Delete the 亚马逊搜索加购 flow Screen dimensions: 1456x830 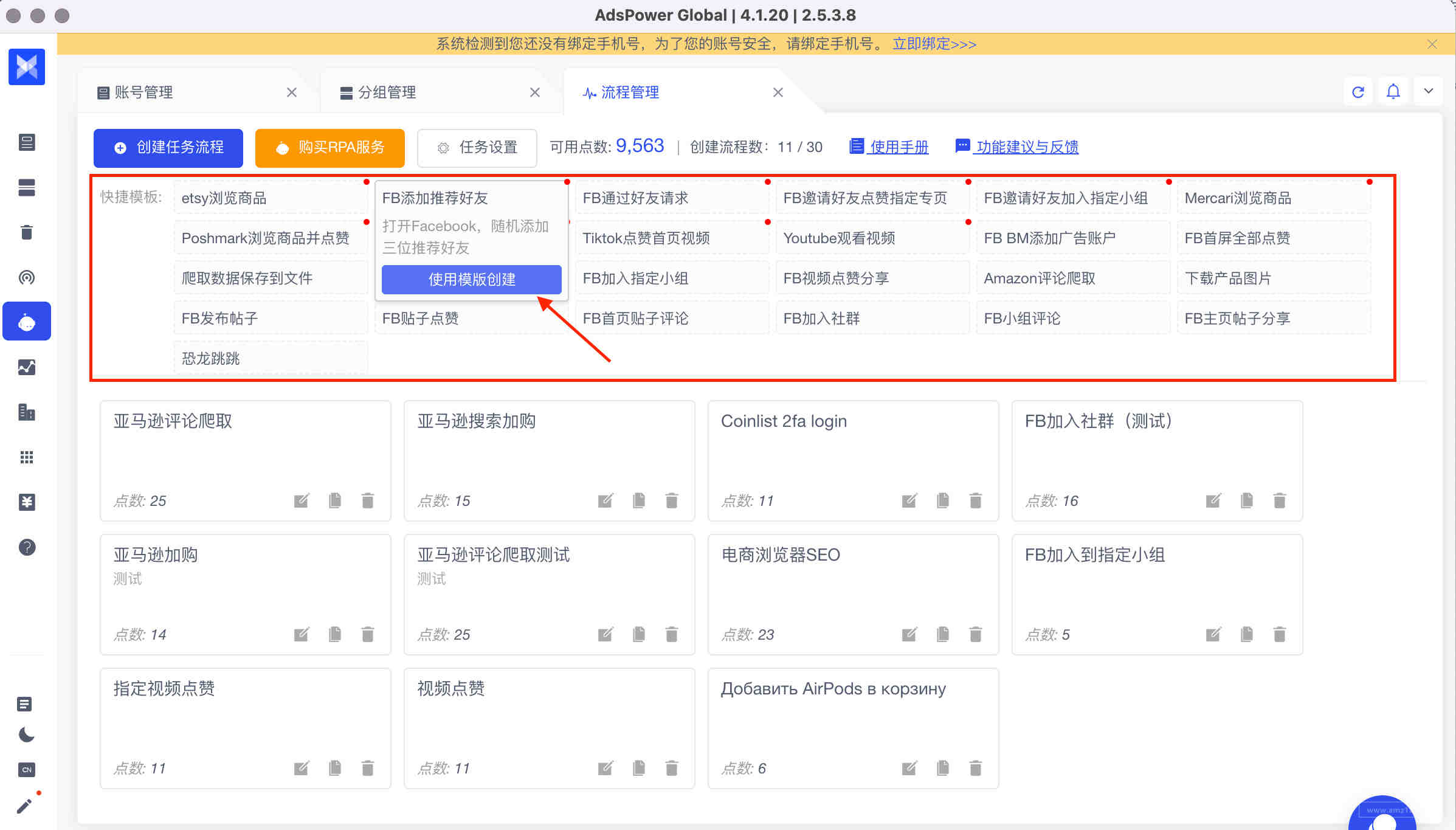(672, 500)
